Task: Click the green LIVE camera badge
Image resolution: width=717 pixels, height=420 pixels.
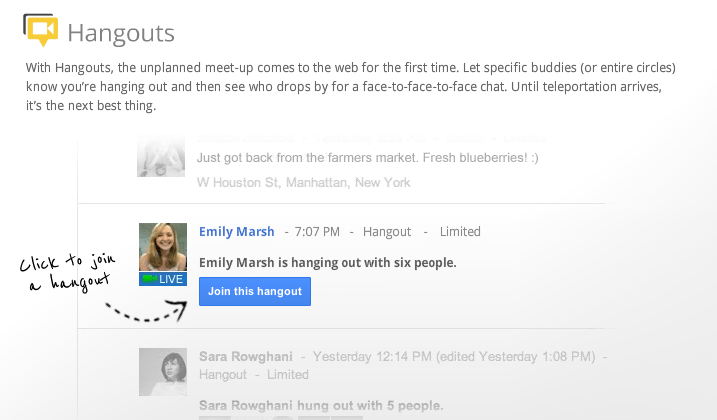Action: [x=163, y=279]
